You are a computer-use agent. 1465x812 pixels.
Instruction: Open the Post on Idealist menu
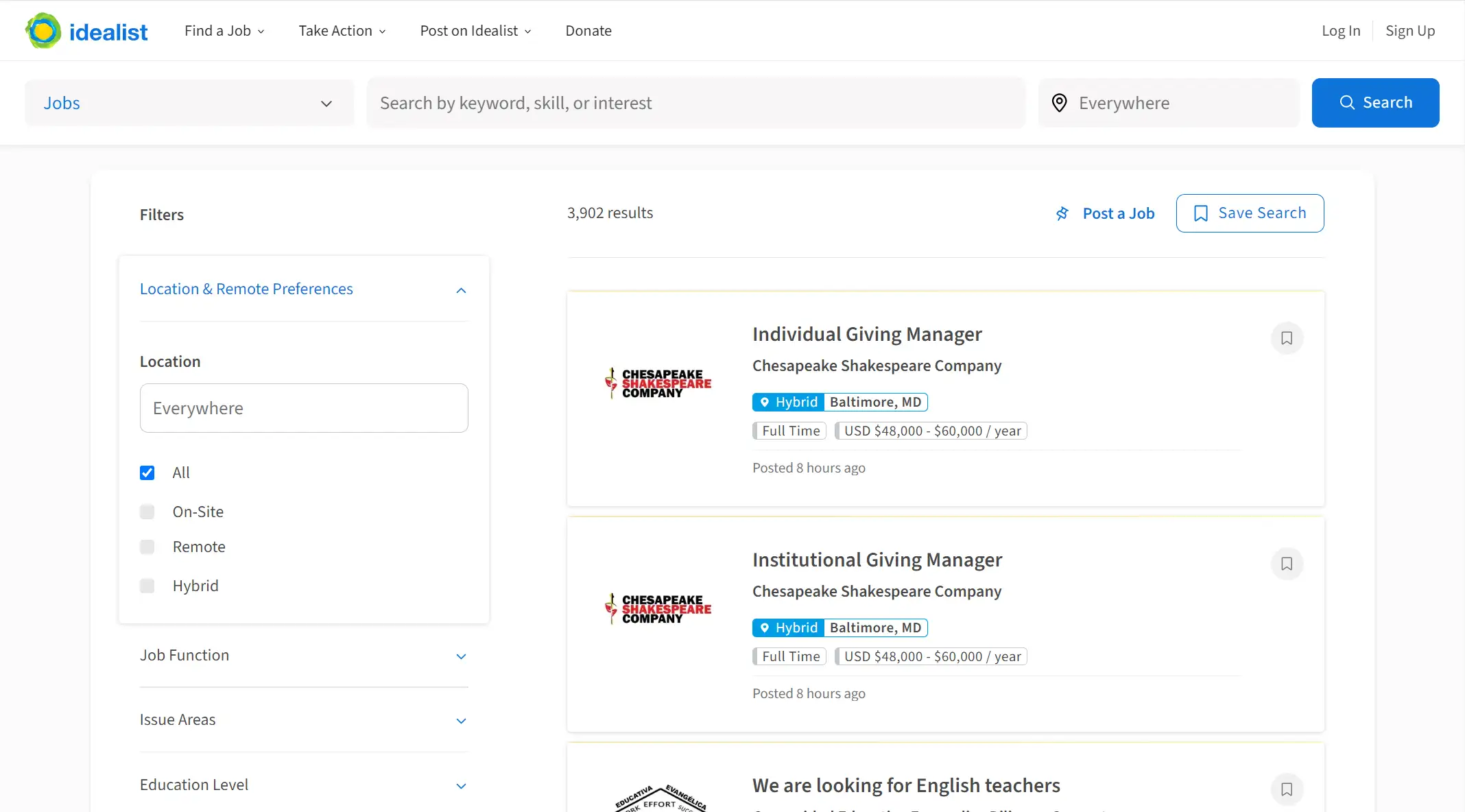(475, 31)
